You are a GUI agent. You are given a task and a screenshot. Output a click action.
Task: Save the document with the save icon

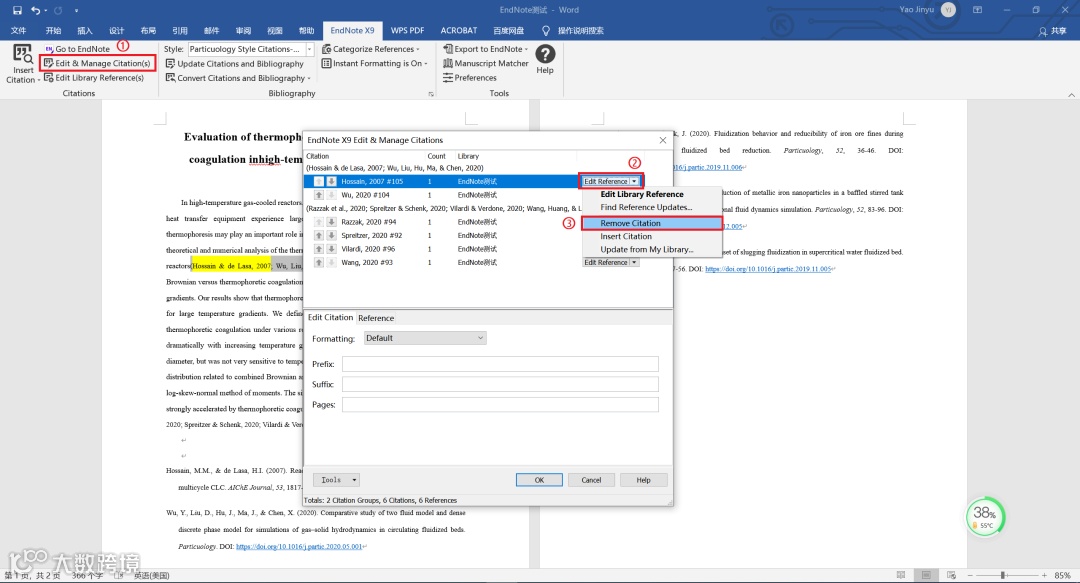point(17,10)
